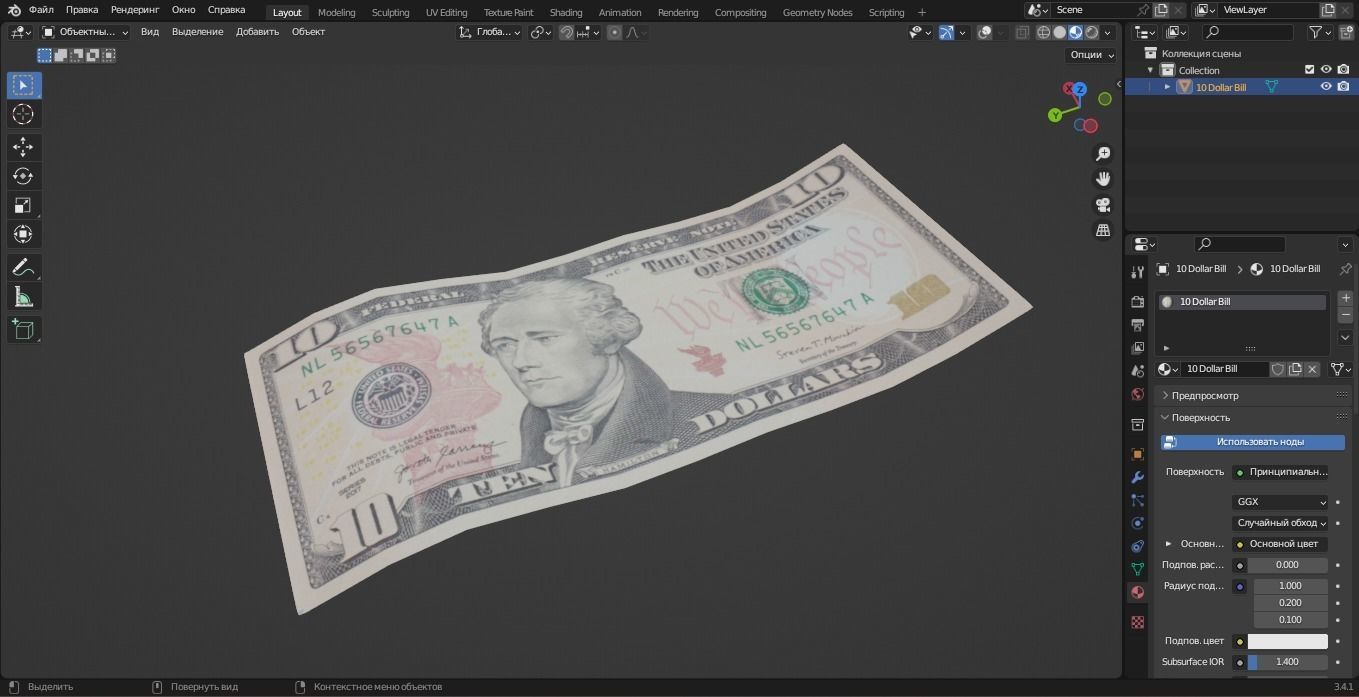The width and height of the screenshot is (1359, 697).
Task: Open the Render properties tab
Action: coord(1137,301)
